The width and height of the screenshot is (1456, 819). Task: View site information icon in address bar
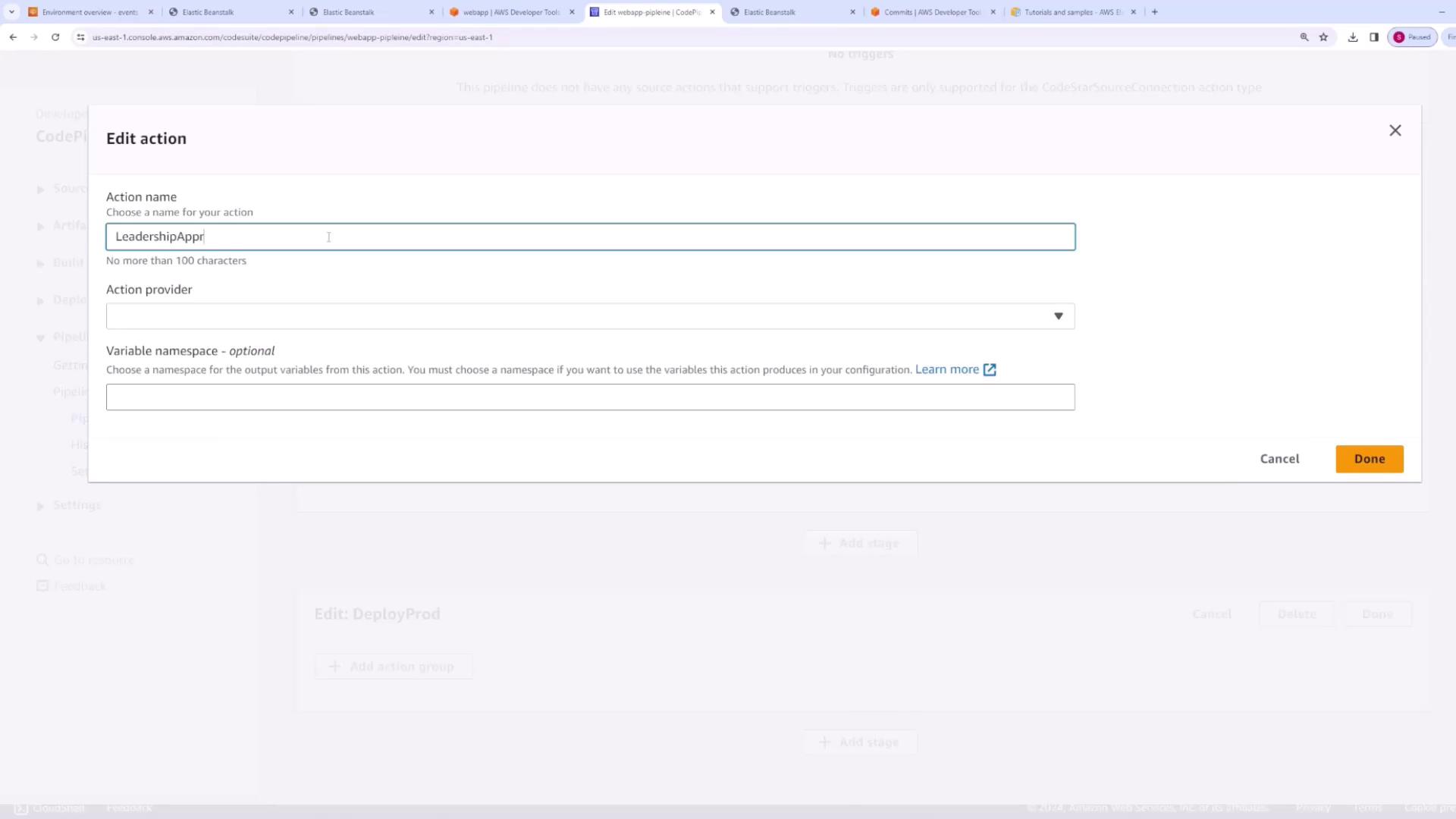point(80,36)
